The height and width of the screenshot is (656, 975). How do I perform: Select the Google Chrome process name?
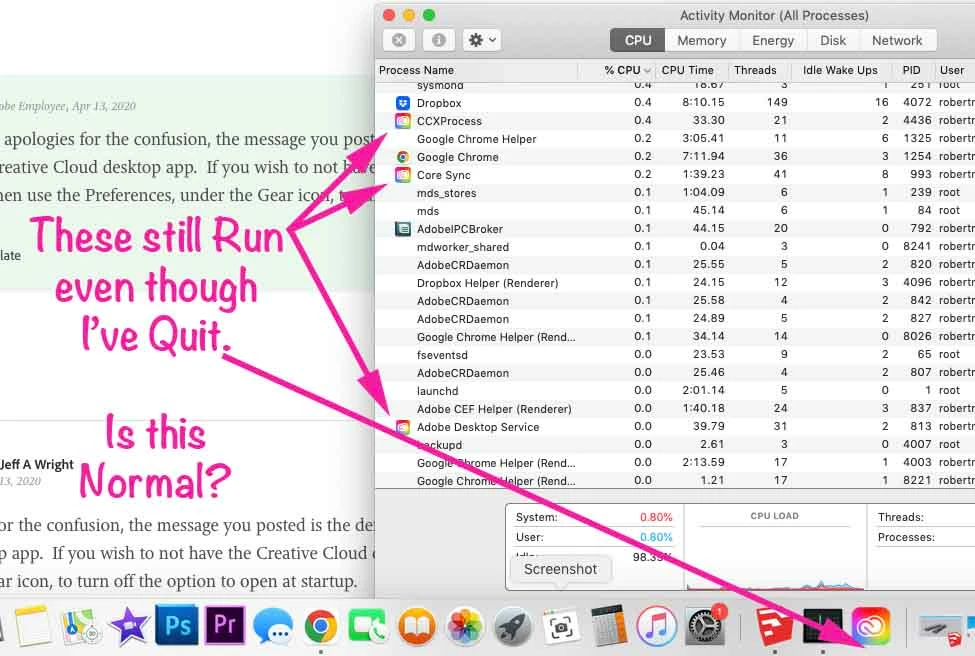458,157
